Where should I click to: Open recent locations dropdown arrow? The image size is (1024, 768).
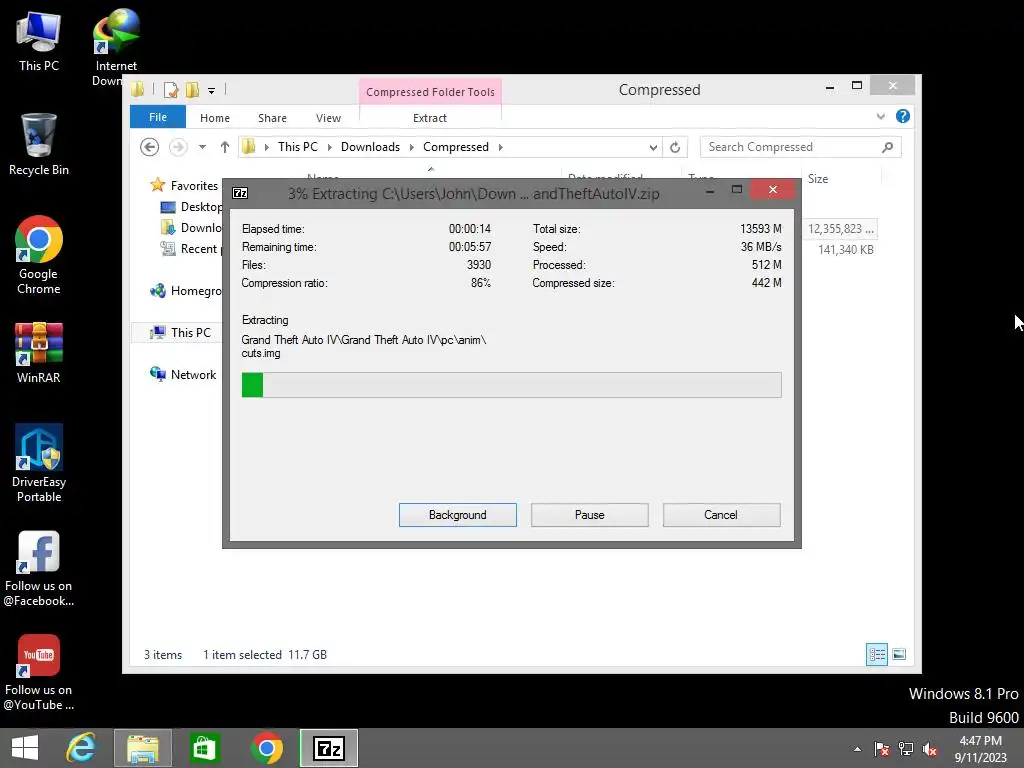202,147
